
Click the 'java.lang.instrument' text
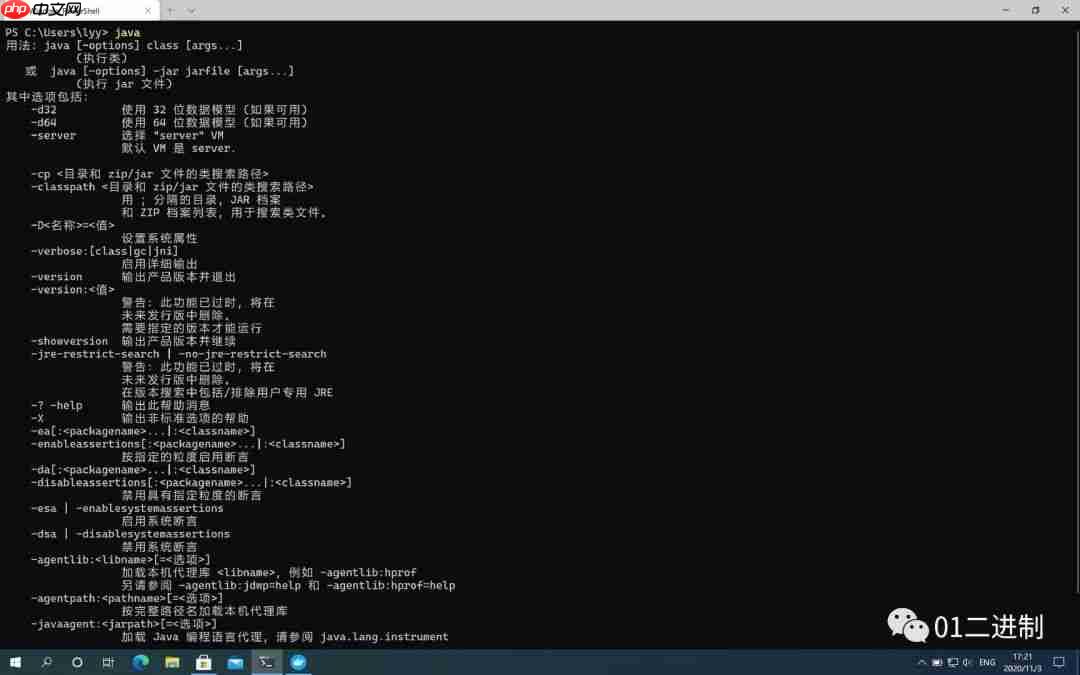coord(384,637)
